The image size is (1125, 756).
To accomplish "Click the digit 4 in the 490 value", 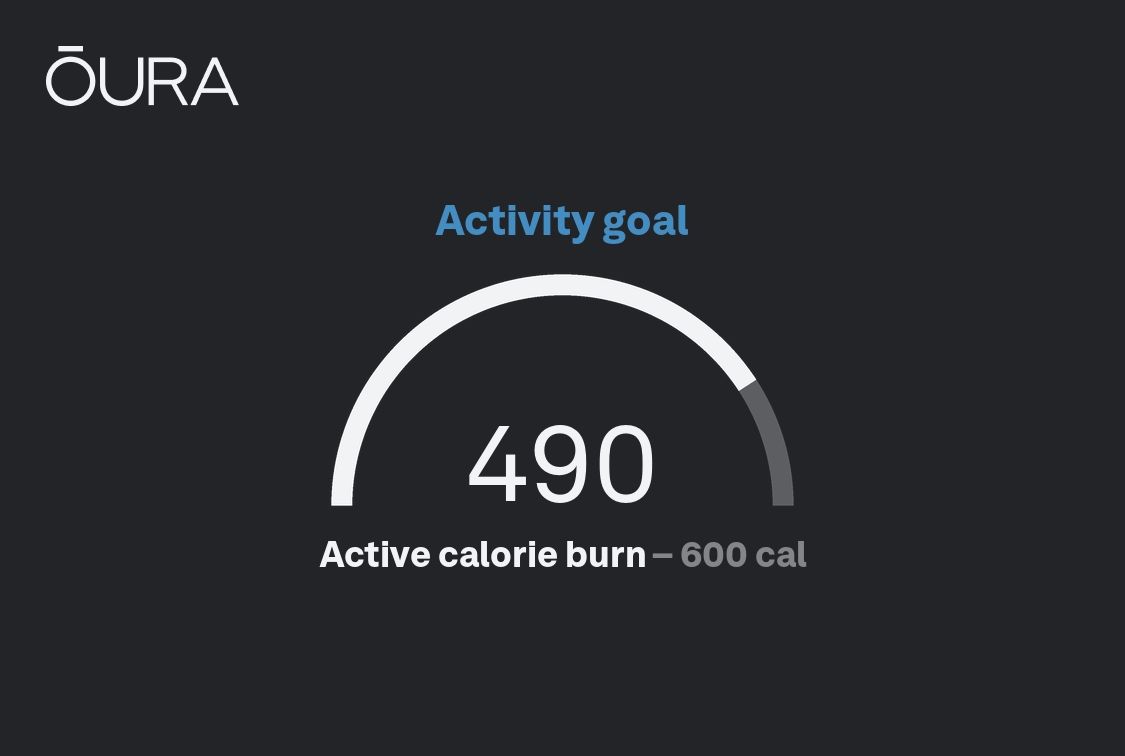I will coord(497,465).
